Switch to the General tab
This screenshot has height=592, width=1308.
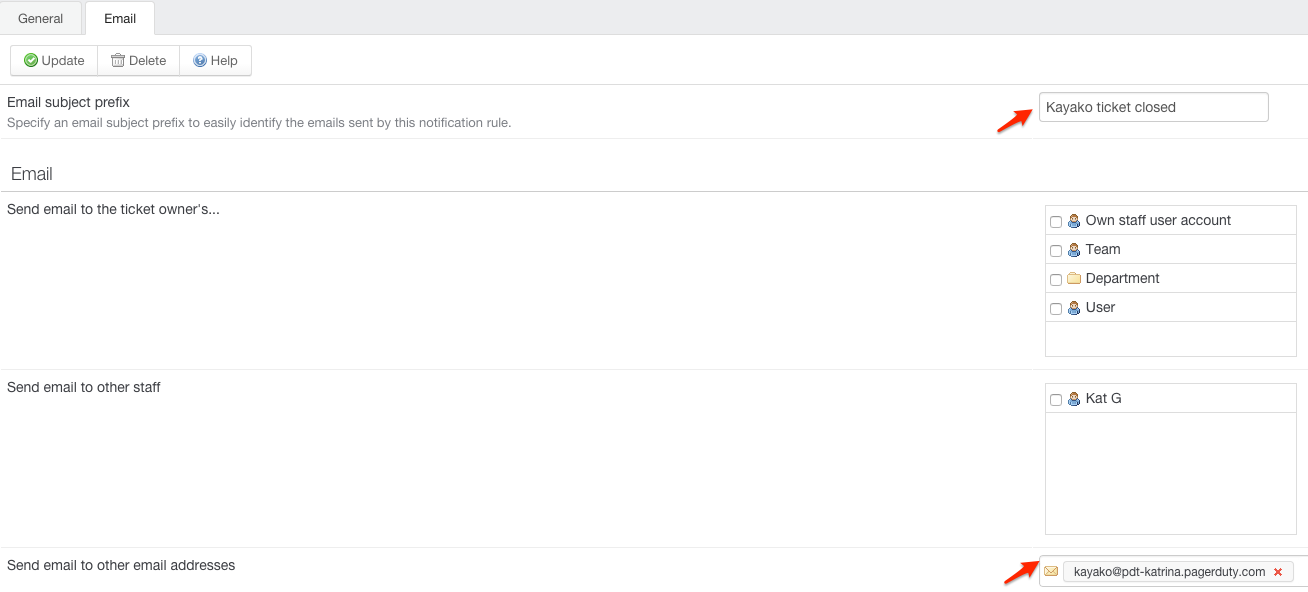(x=41, y=19)
